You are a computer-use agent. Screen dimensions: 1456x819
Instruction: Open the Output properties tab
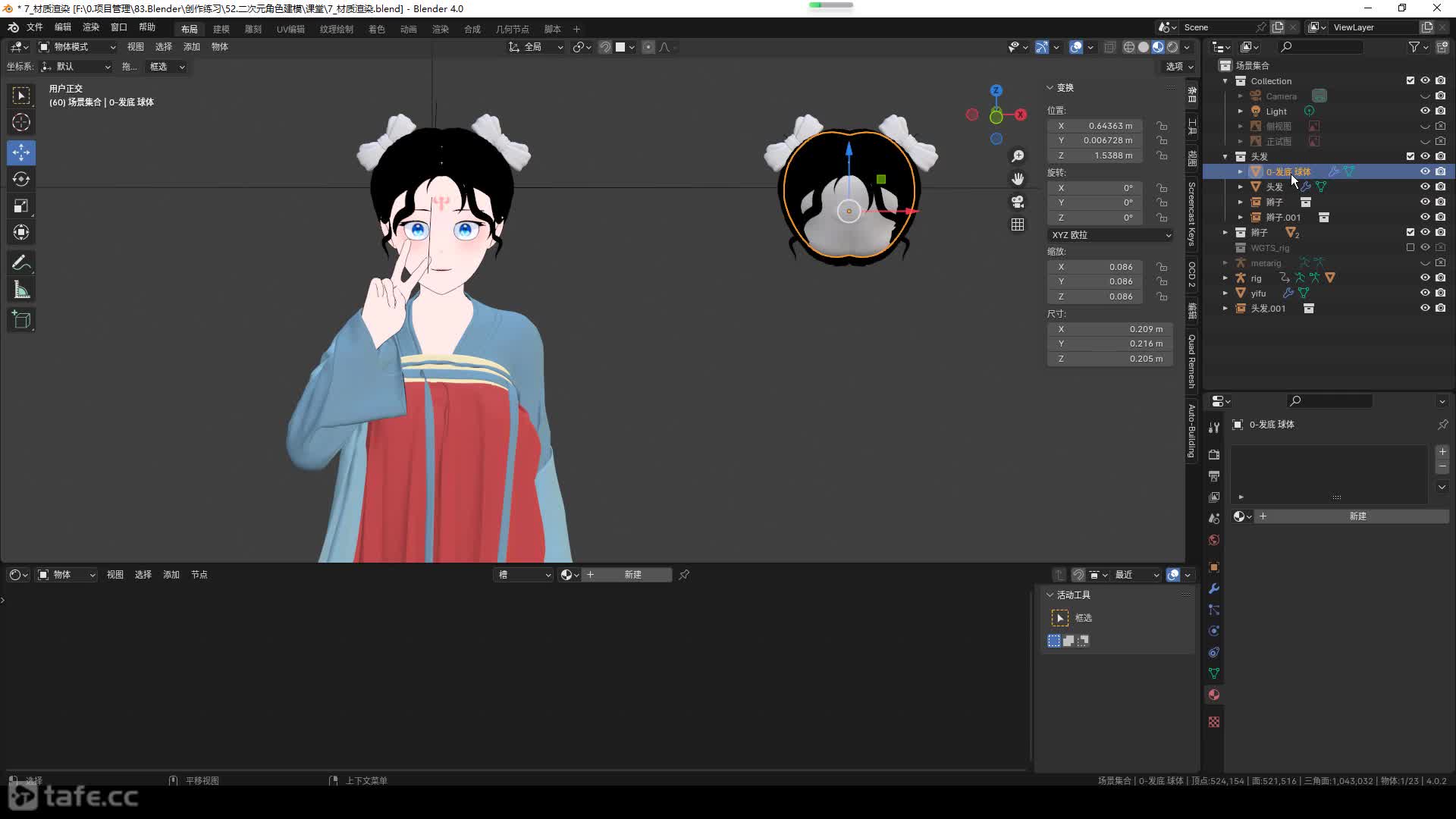[1214, 475]
